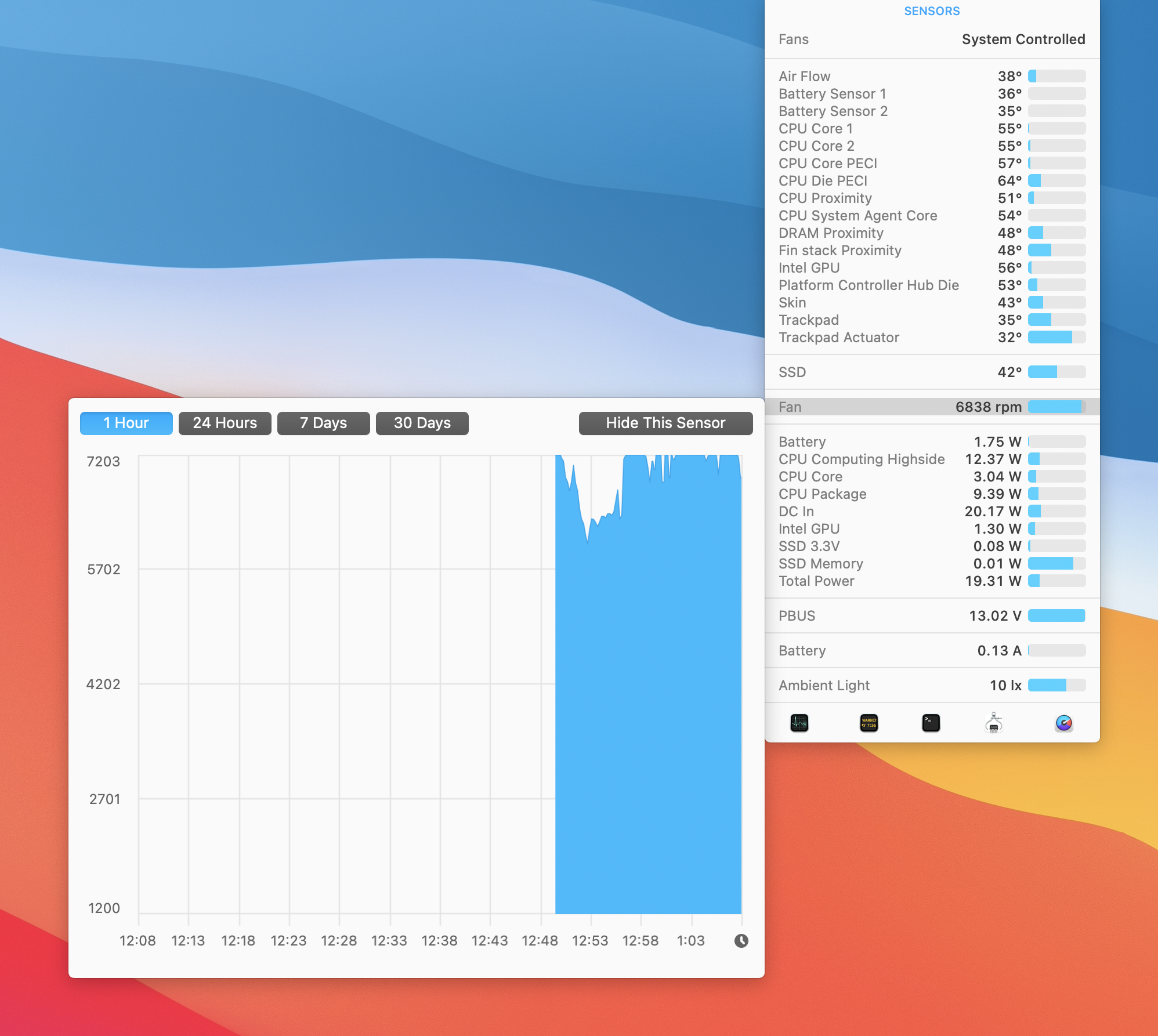
Task: Switch the graph to 24 Hours range
Action: click(225, 423)
